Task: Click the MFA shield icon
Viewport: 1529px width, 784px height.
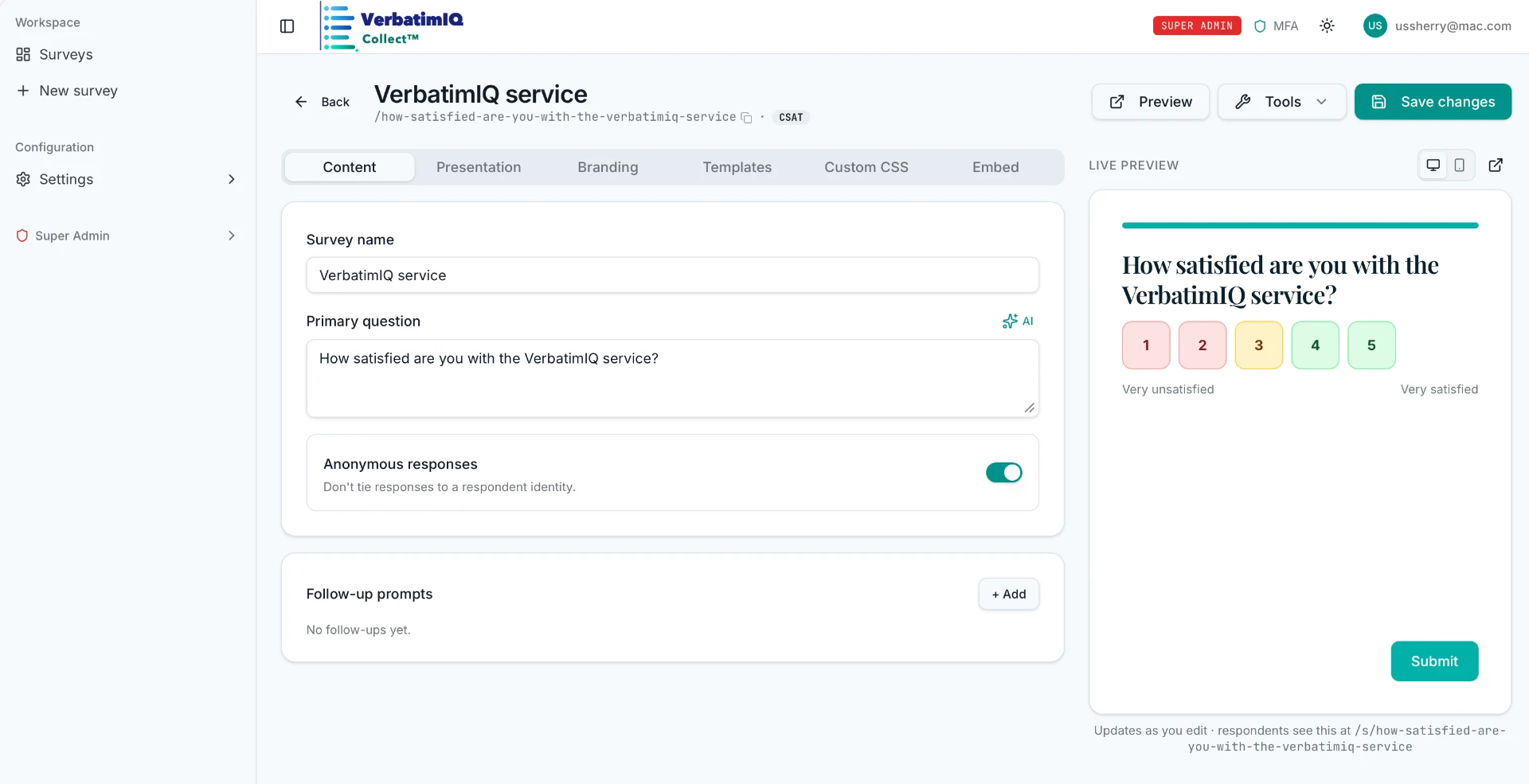Action: pos(1260,26)
